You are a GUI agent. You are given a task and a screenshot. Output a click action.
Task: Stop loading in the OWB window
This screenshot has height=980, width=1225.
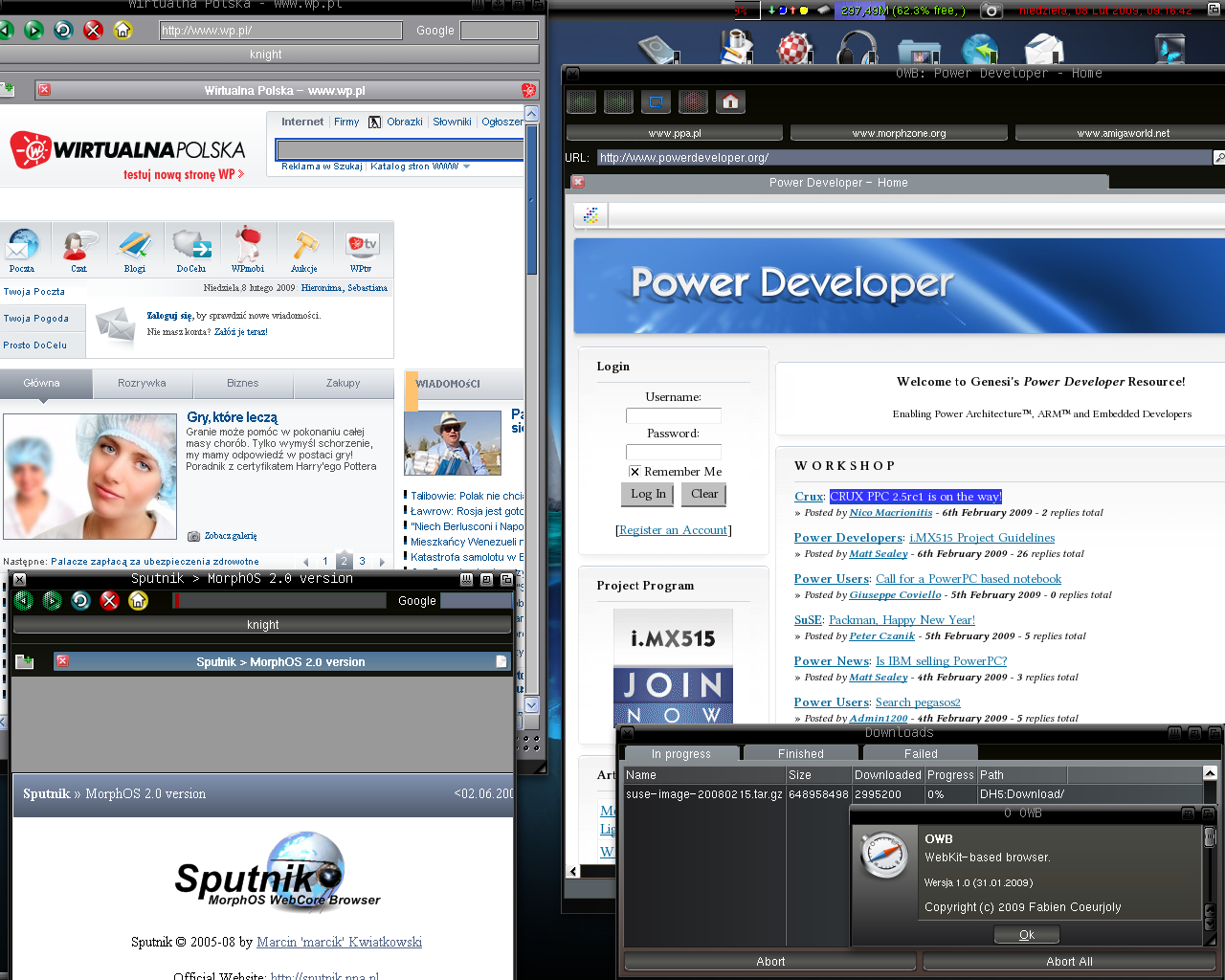693,101
